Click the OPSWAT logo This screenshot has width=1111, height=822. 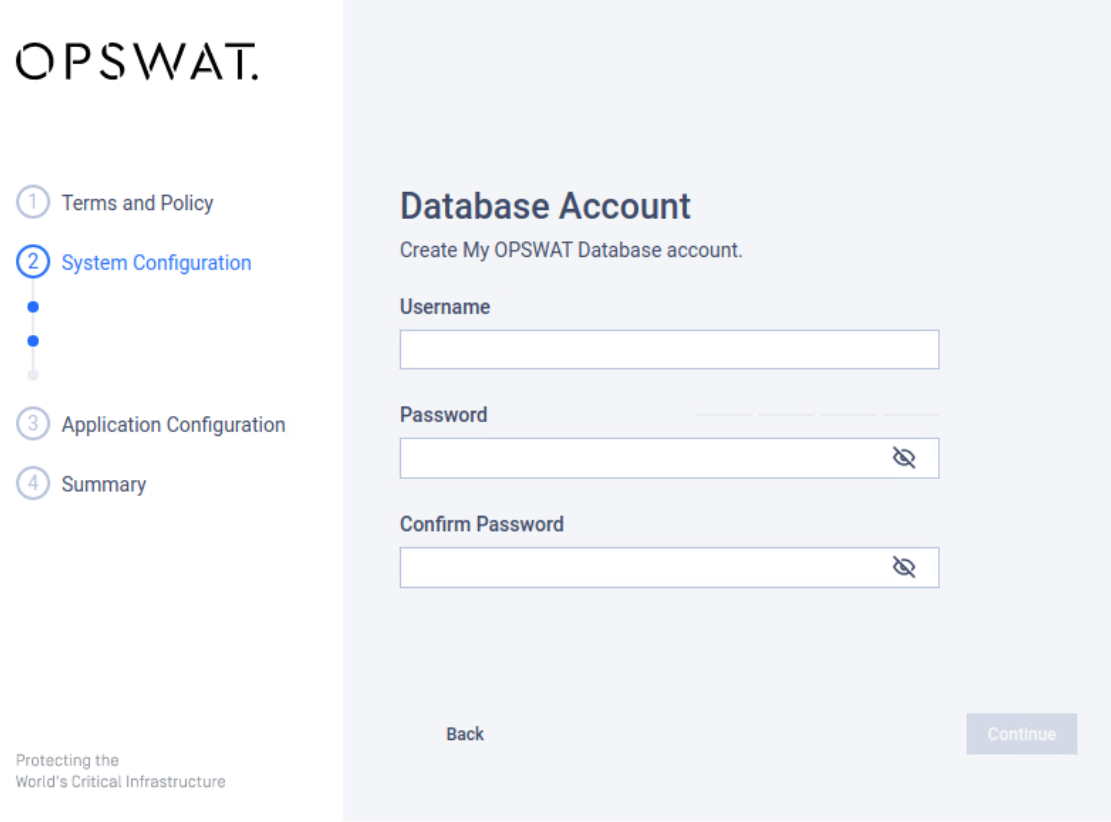point(137,62)
